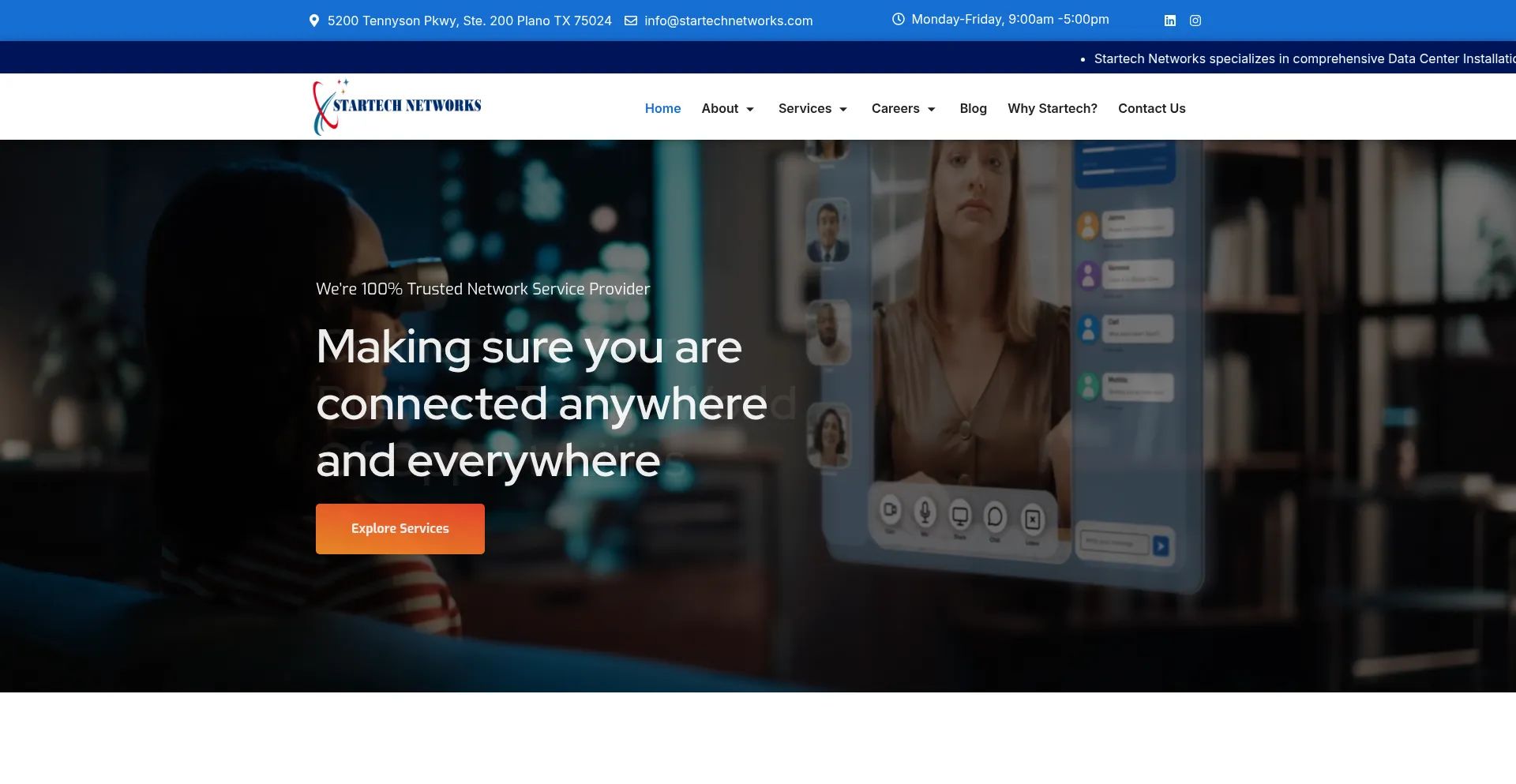Click the Leave icon to exit the call
This screenshot has width=1516, height=784.
point(1033,517)
